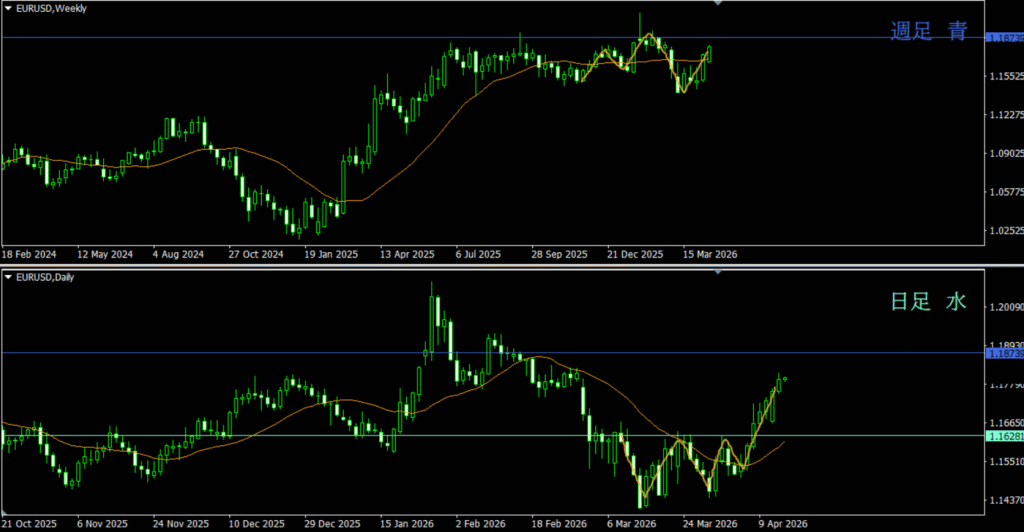Click the EURUSD,Daily chart title text

pyautogui.click(x=46, y=277)
